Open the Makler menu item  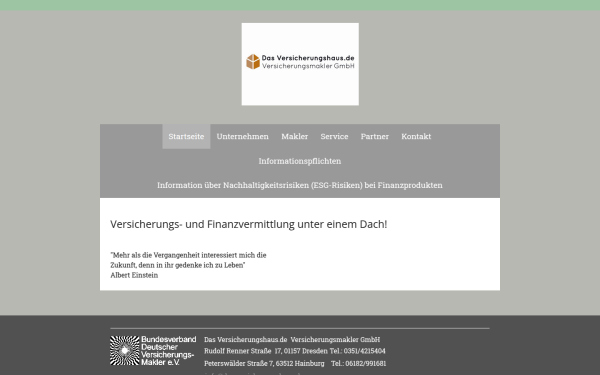pyautogui.click(x=295, y=136)
